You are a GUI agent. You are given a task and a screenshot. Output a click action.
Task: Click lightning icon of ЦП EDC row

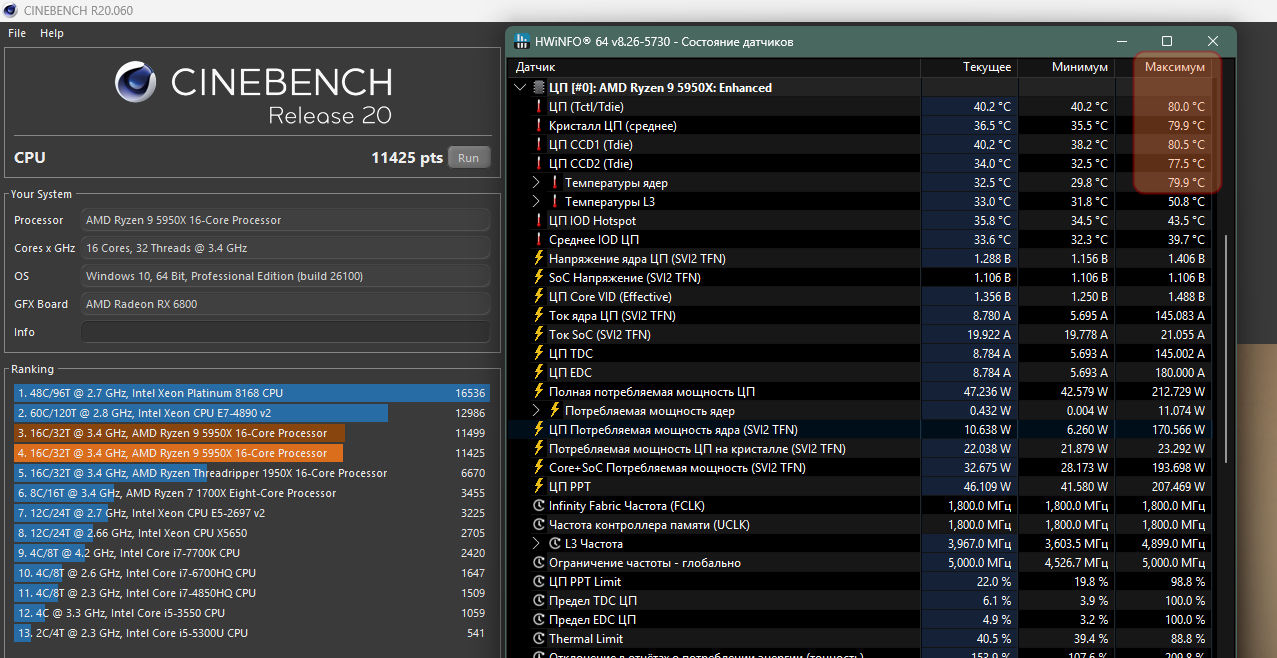tap(539, 373)
